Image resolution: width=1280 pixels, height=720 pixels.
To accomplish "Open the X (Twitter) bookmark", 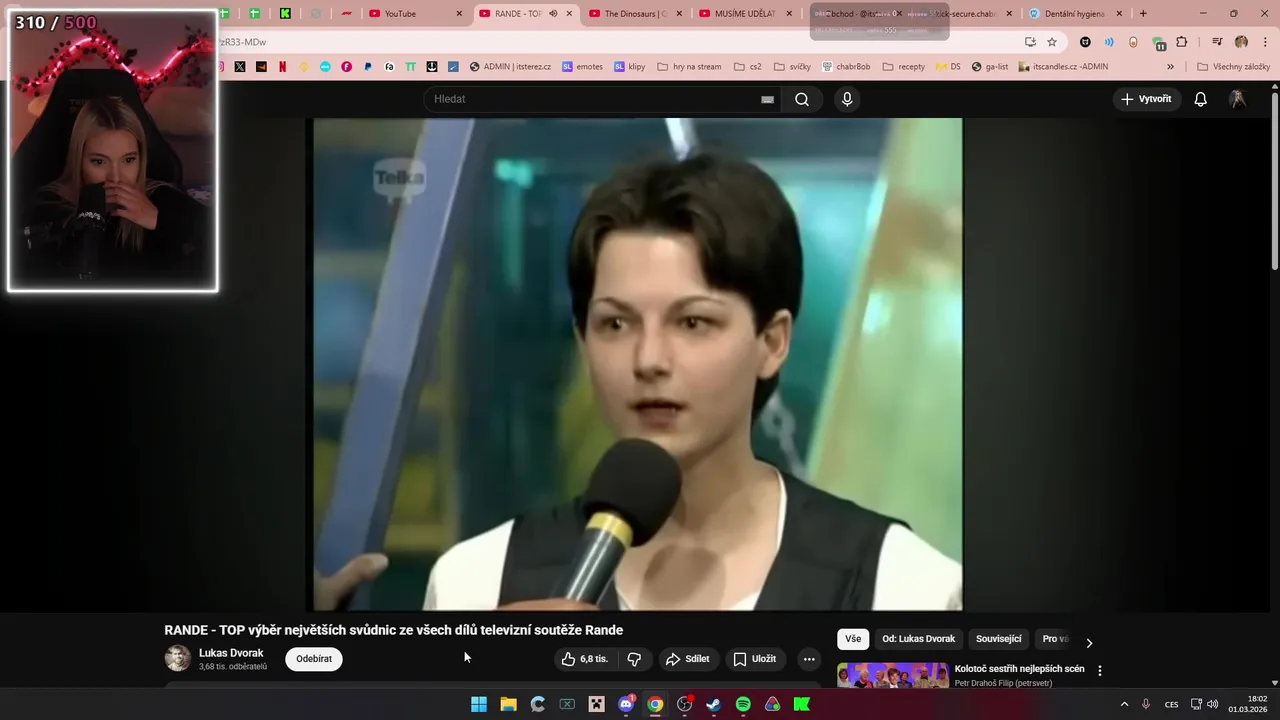I will 240,67.
